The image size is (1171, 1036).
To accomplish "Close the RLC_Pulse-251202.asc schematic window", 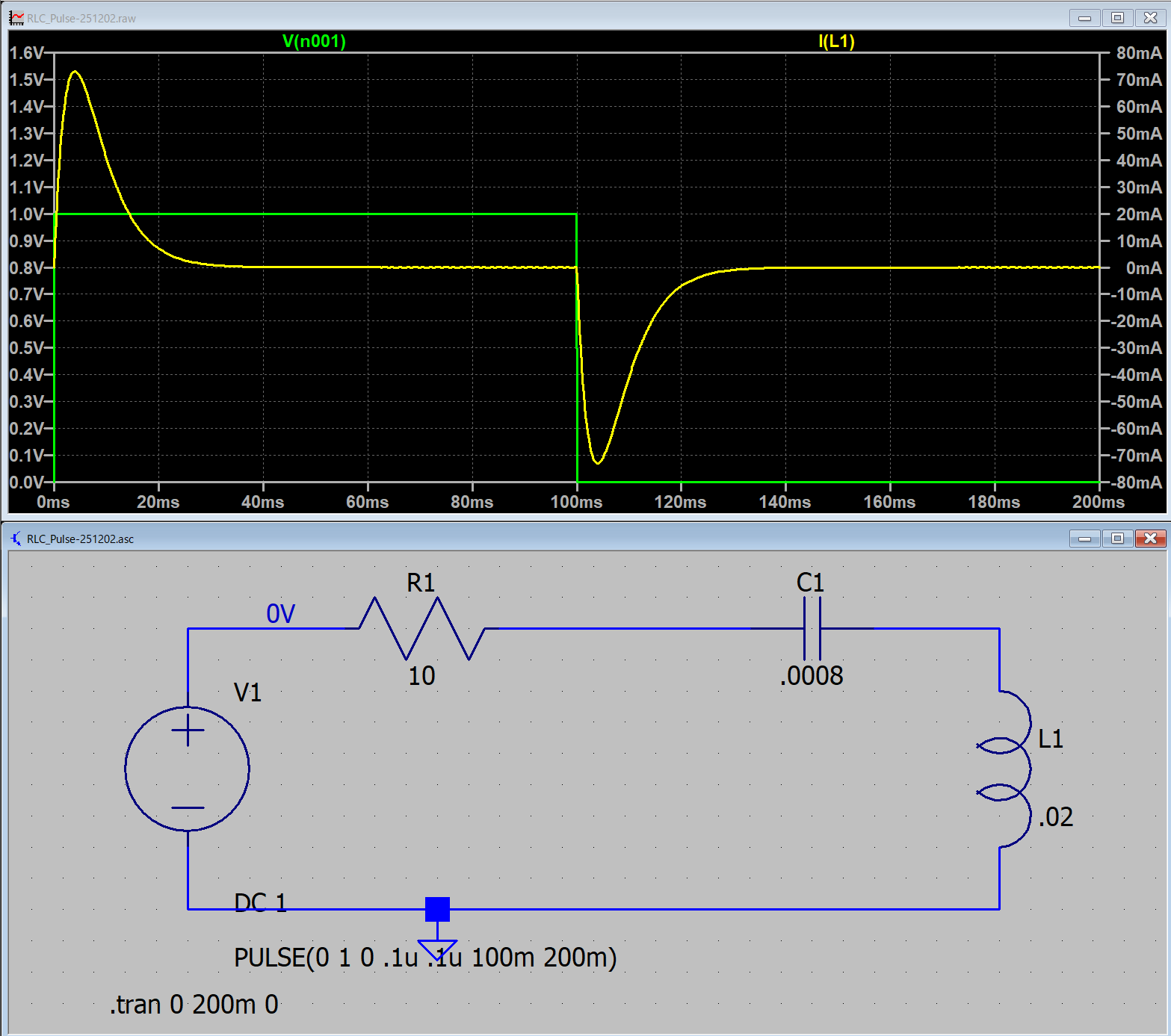I will click(x=1150, y=539).
